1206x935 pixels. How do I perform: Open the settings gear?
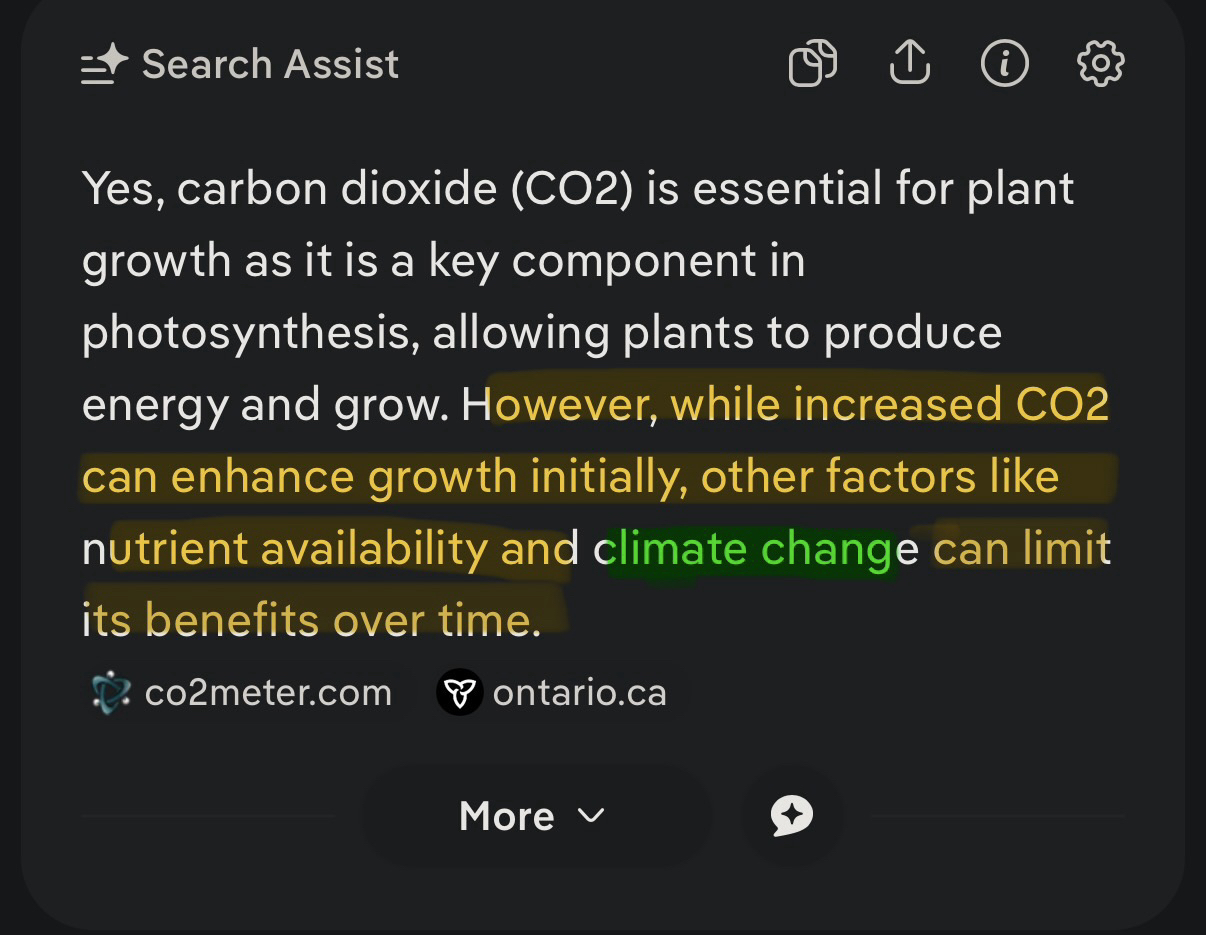1100,65
